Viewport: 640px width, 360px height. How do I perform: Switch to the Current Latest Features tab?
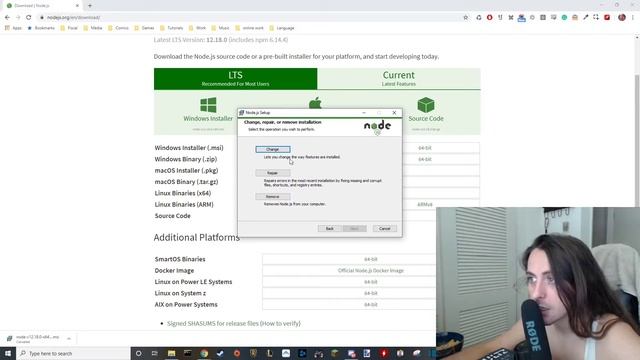pos(399,79)
